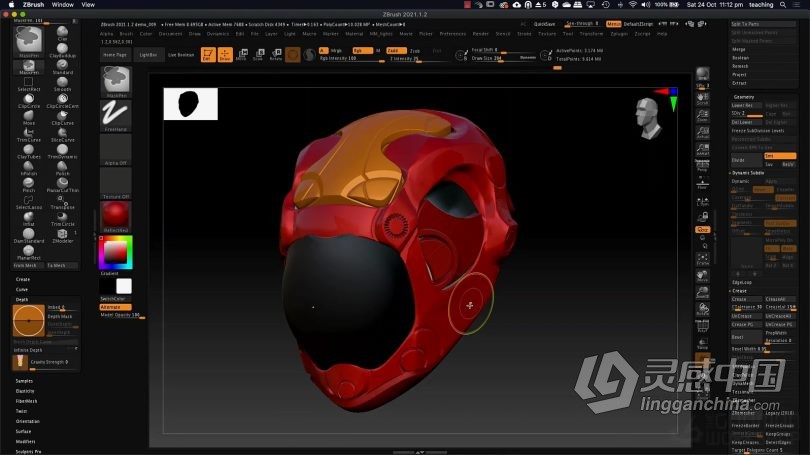Expand the FiberMesh brush section
The image size is (810, 455).
(26, 401)
